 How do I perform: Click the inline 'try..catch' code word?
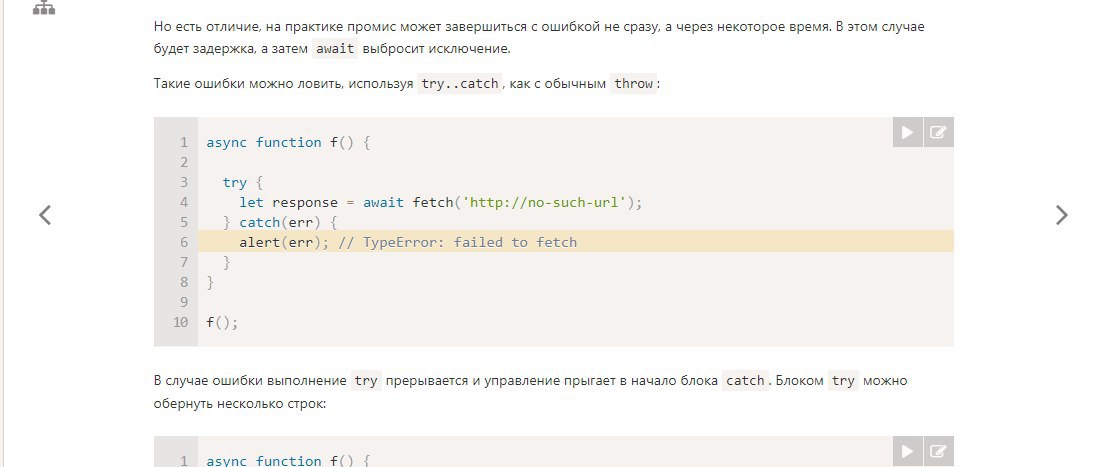click(x=459, y=84)
